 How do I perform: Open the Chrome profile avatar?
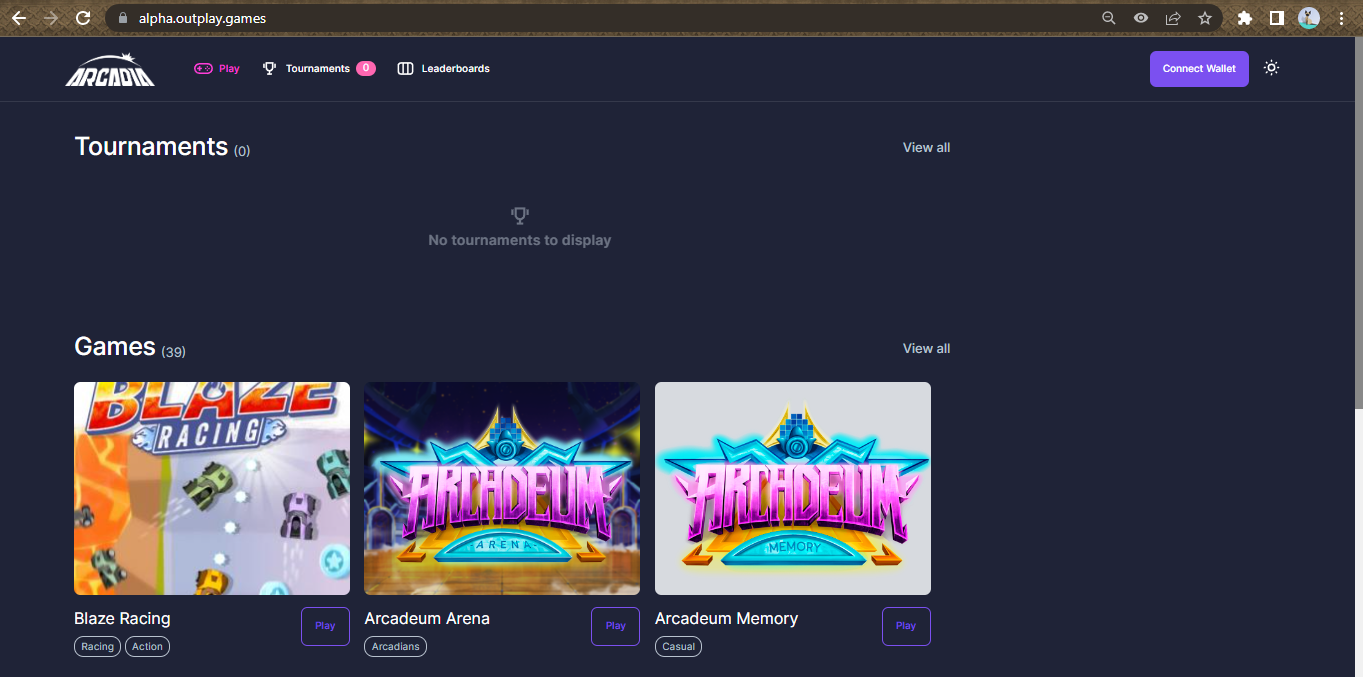1308,18
